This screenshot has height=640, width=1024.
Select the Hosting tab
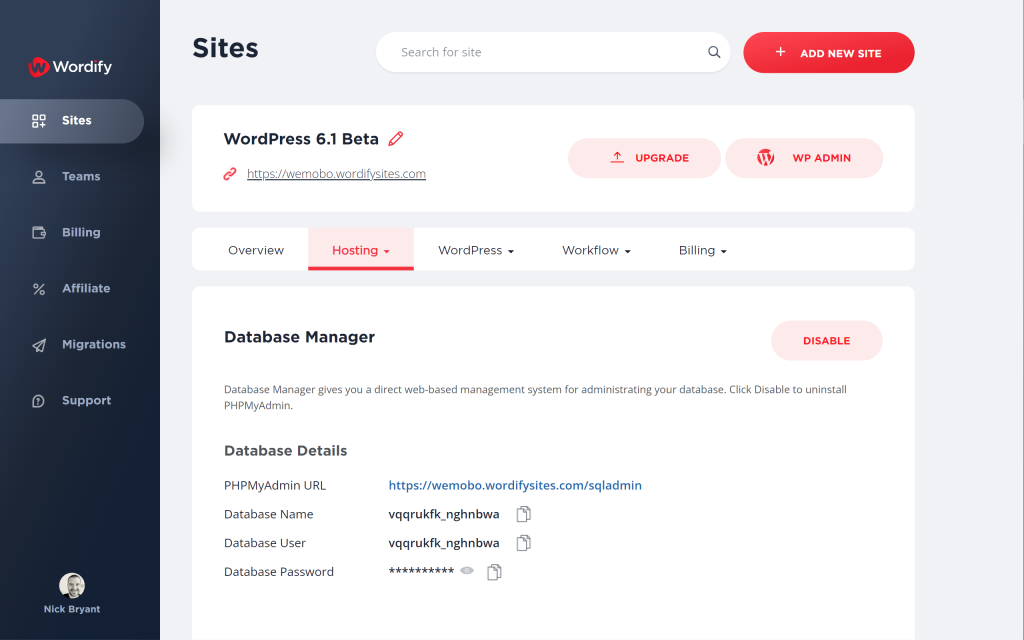(360, 250)
